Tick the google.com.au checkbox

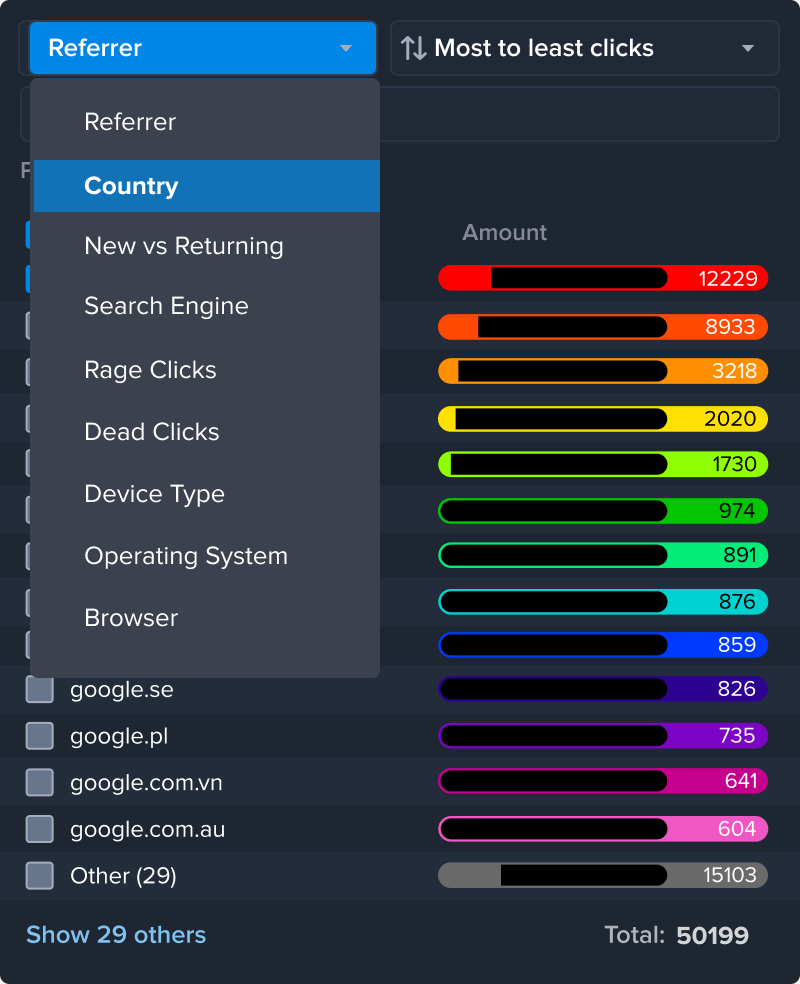[39, 829]
